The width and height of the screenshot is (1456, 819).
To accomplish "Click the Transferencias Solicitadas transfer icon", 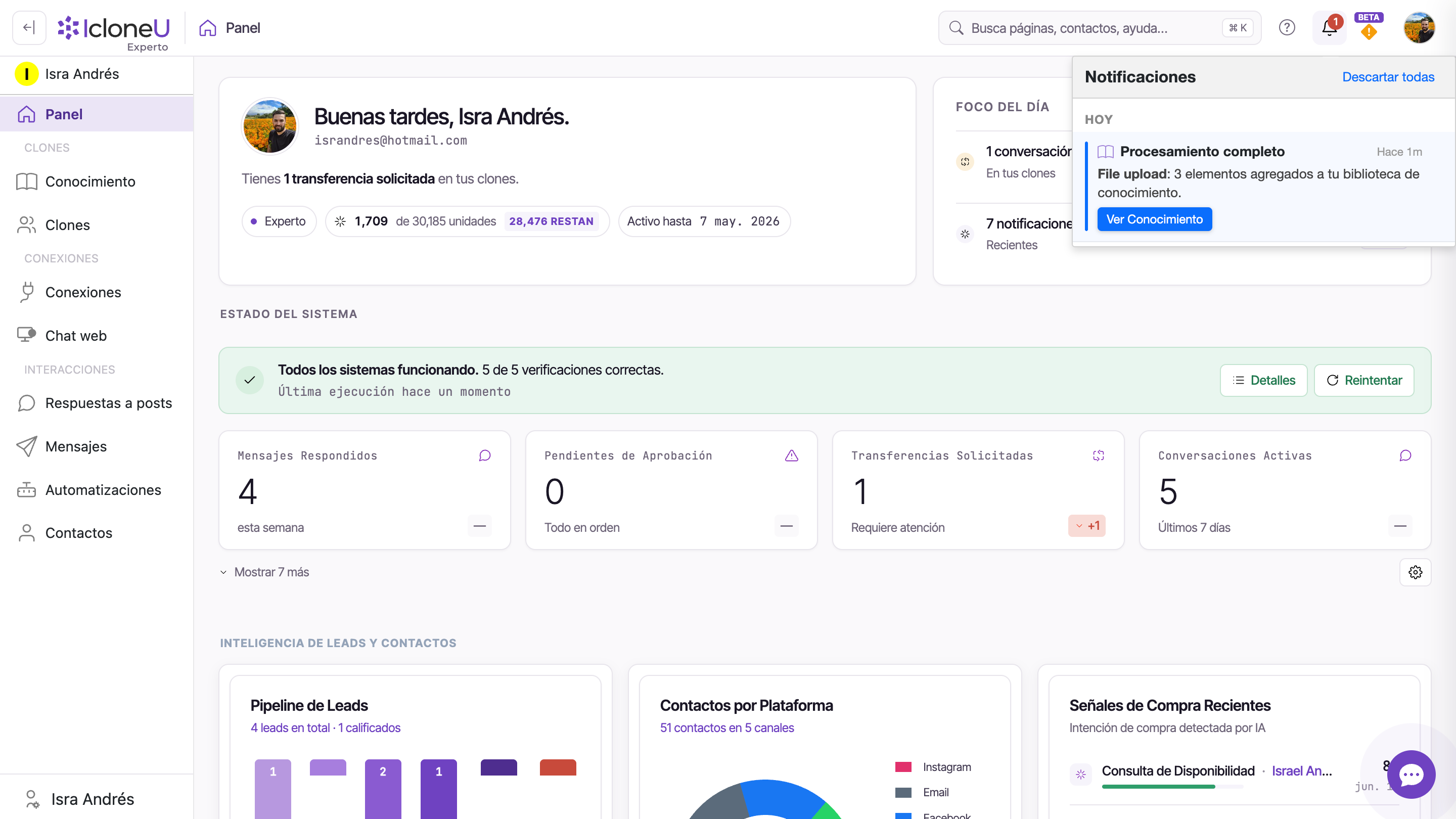I will coord(1098,456).
